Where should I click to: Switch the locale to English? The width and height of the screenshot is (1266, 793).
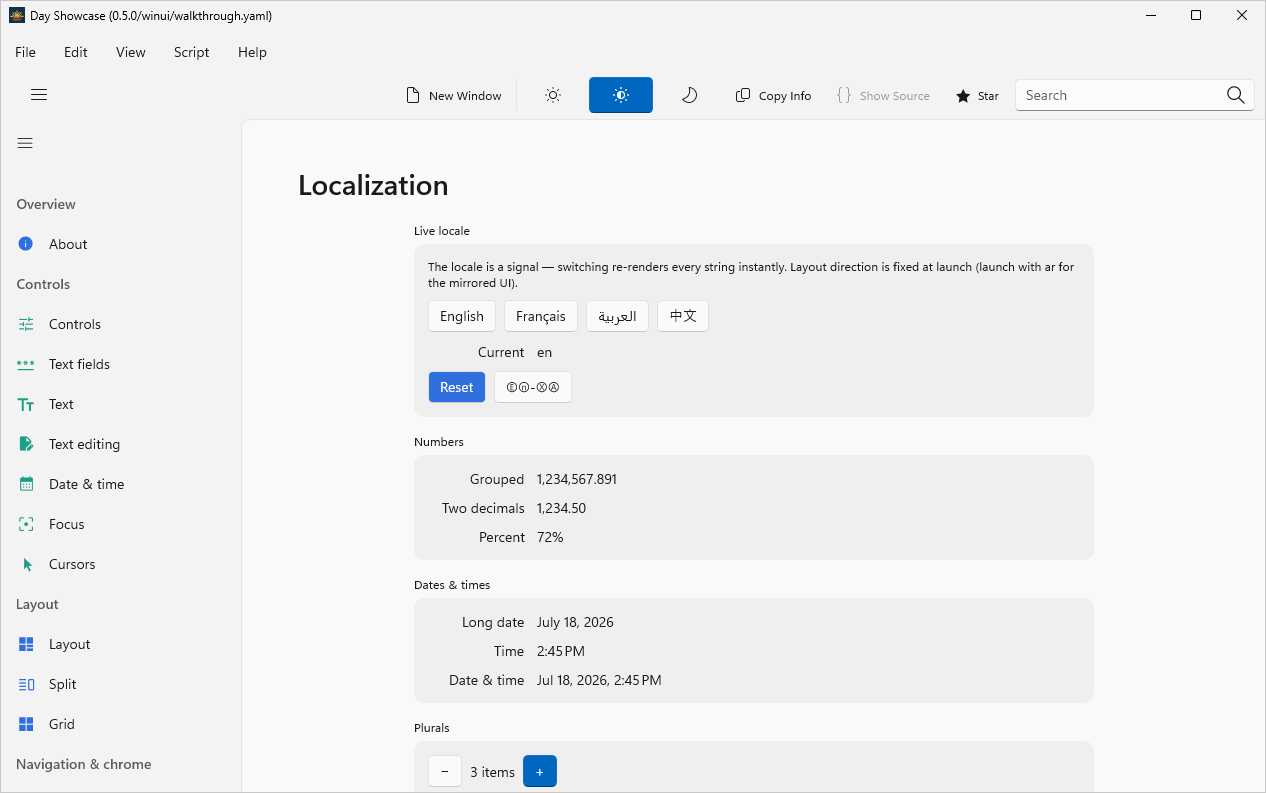pyautogui.click(x=462, y=316)
